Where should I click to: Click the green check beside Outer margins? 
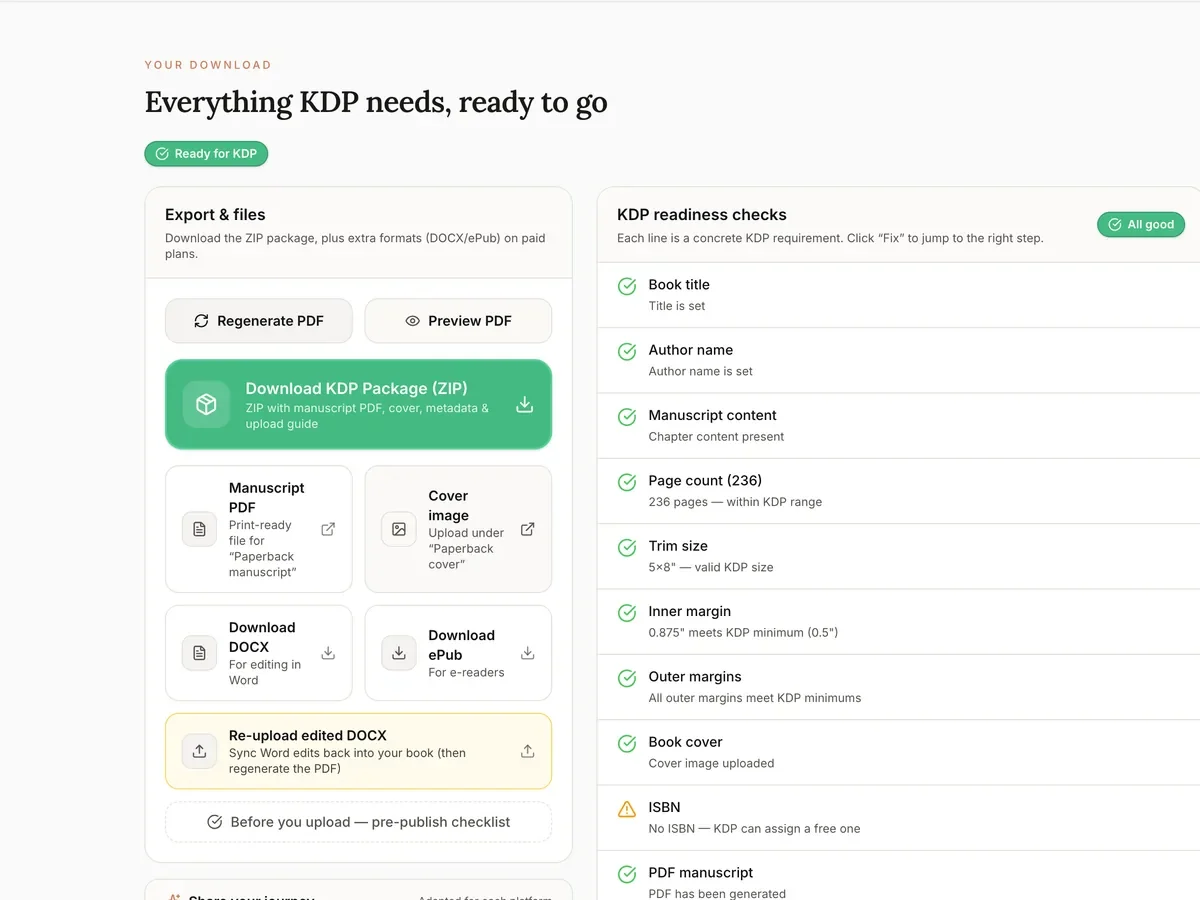point(627,678)
